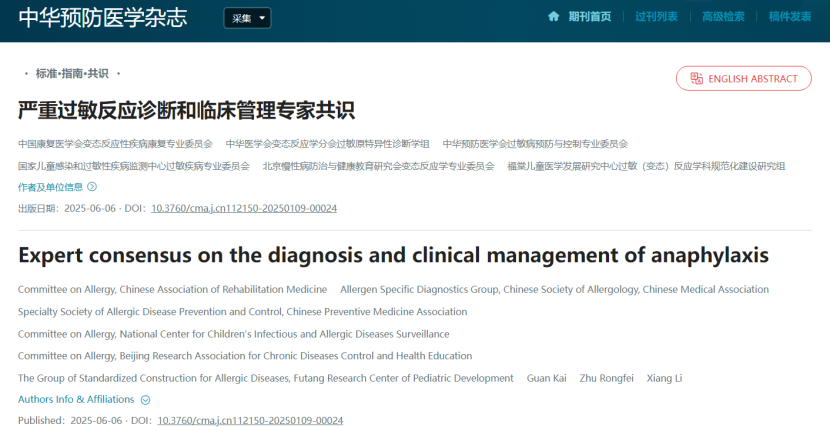This screenshot has width=831, height=431.
Task: Click Beijing Research Association for Chronic Diseases text
Action: click(x=245, y=356)
